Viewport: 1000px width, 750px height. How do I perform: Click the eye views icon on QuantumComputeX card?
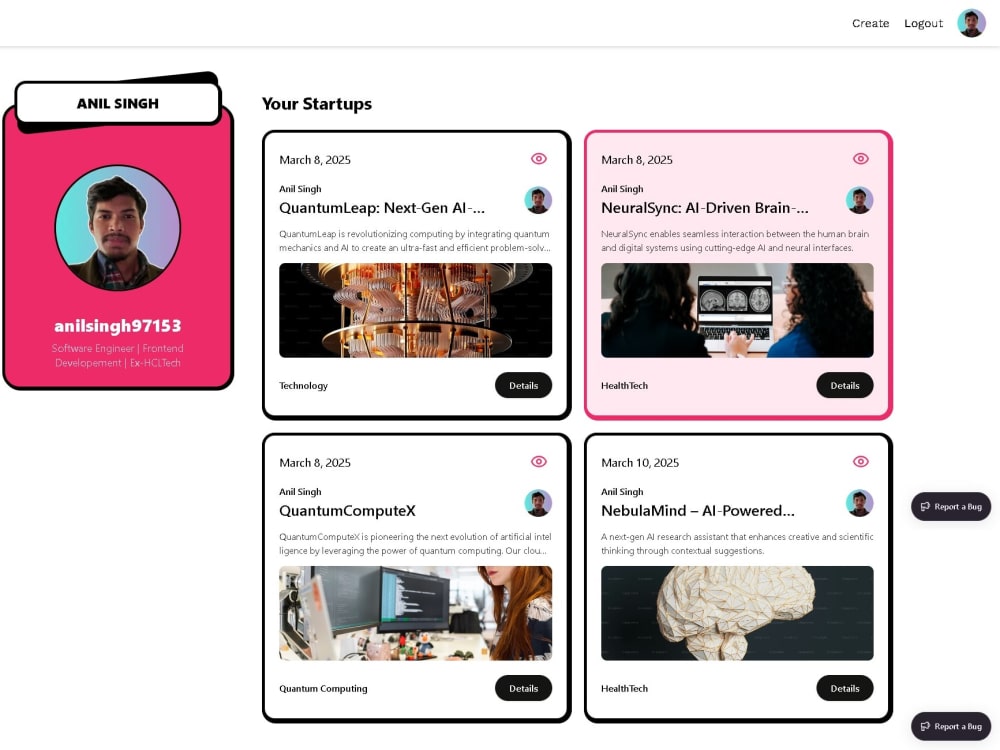539,462
